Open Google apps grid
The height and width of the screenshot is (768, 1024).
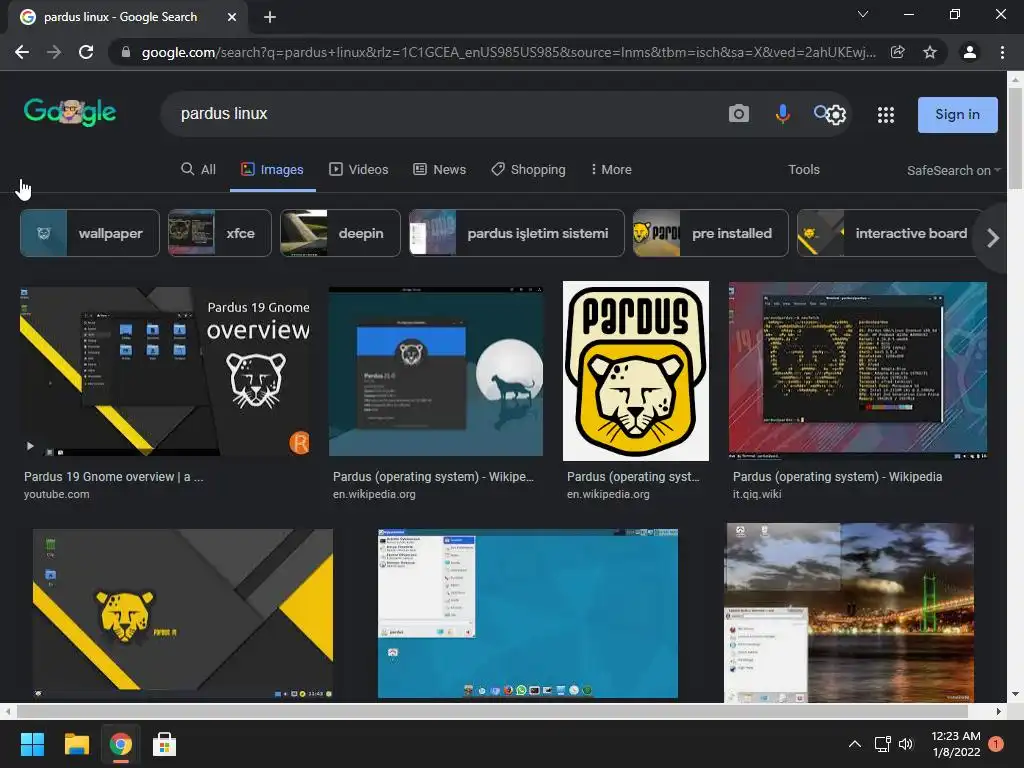point(886,115)
